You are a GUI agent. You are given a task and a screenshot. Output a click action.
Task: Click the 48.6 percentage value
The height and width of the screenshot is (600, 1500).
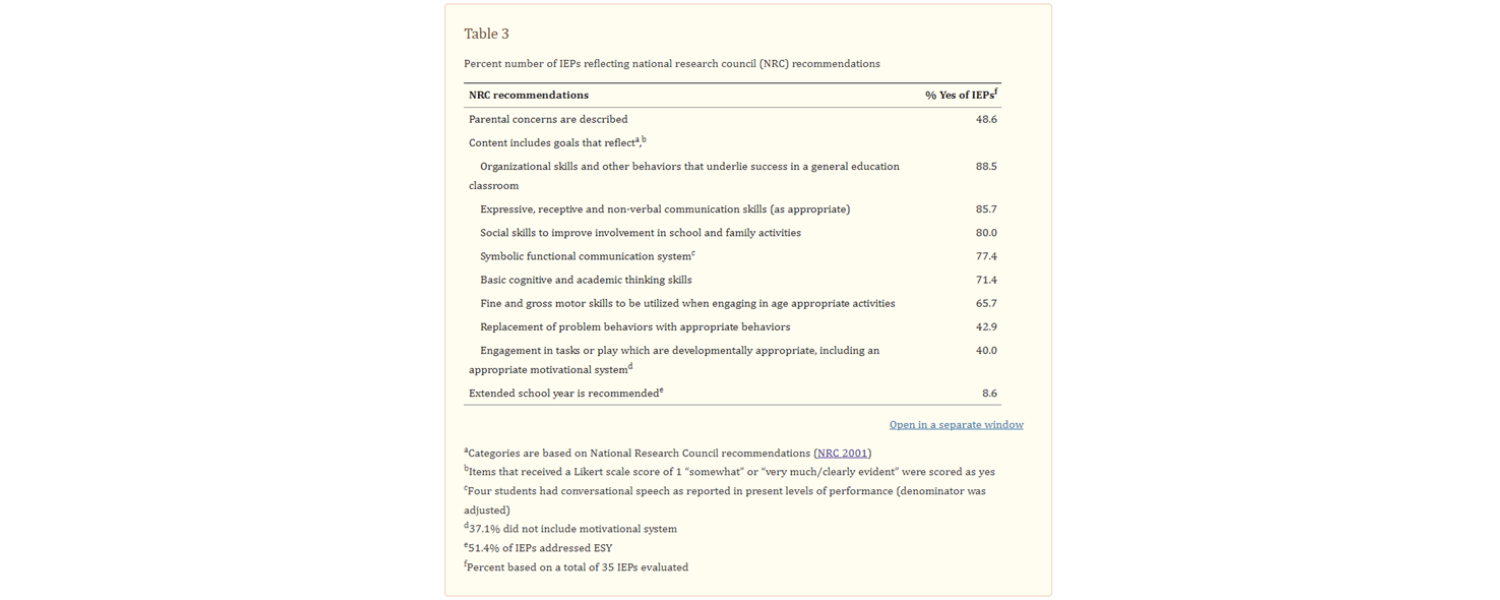pyautogui.click(x=986, y=119)
